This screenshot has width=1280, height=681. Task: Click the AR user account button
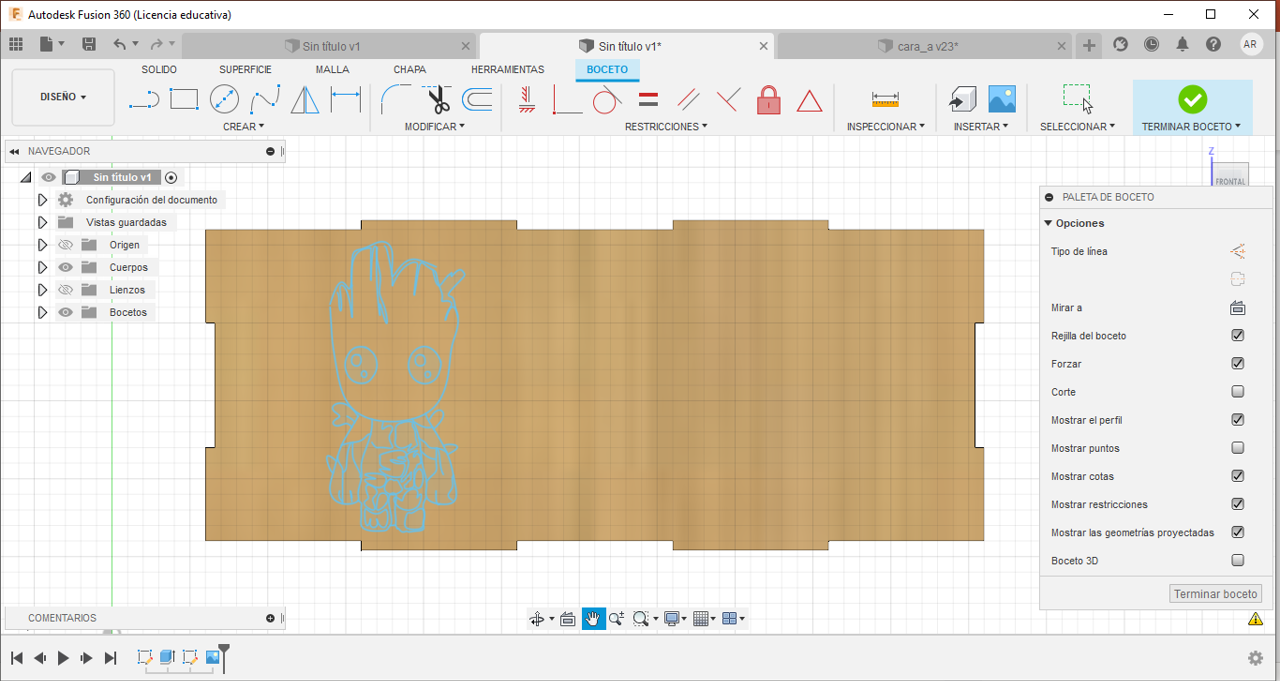pyautogui.click(x=1251, y=44)
